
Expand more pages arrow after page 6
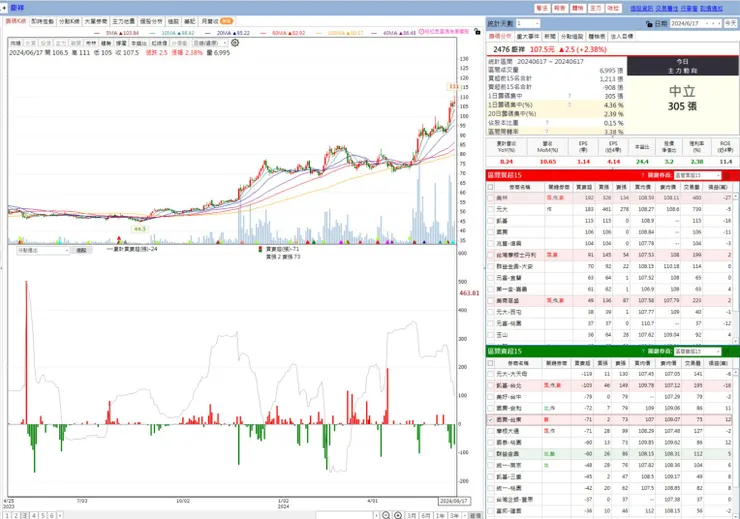(x=60, y=516)
